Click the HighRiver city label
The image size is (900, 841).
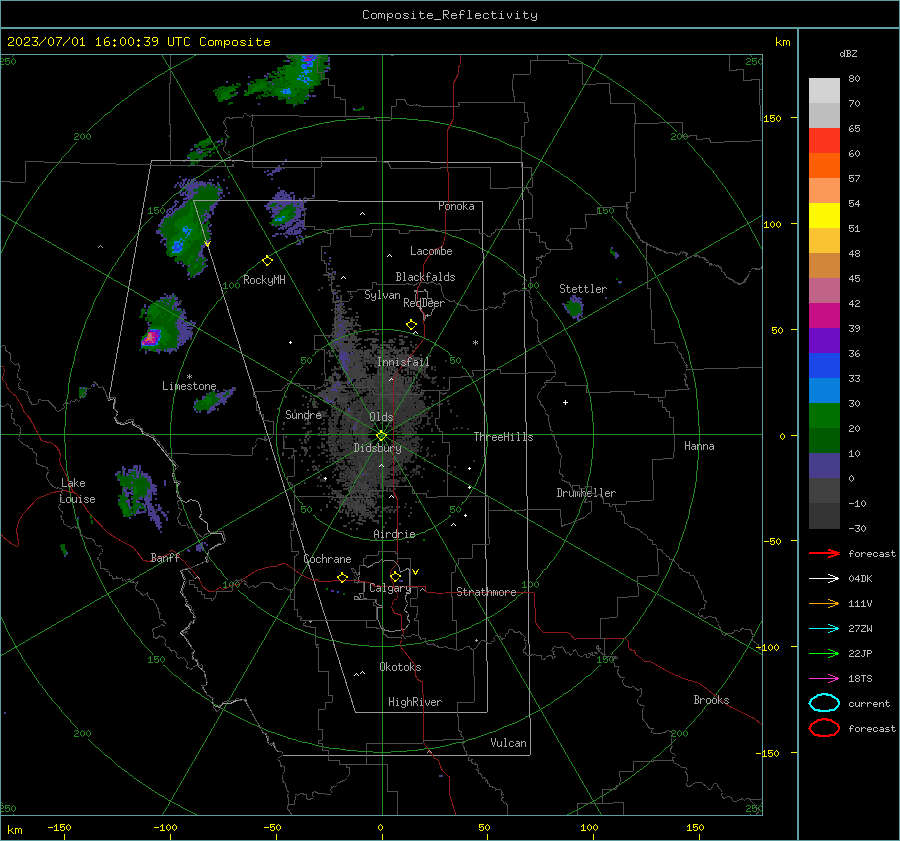[415, 702]
